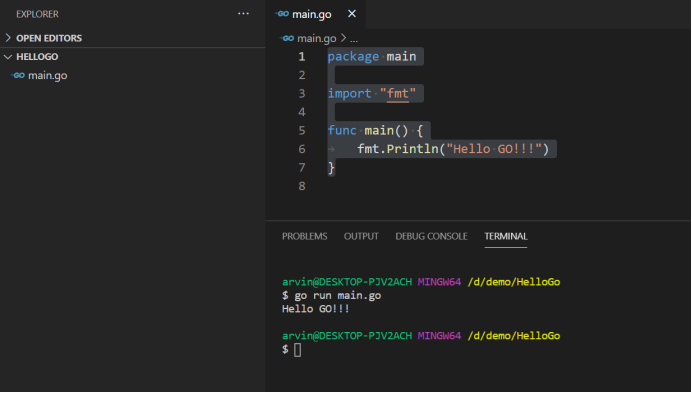Image resolution: width=692 pixels, height=393 pixels.
Task: Open the Explorer more actions ellipsis menu
Action: tap(243, 14)
